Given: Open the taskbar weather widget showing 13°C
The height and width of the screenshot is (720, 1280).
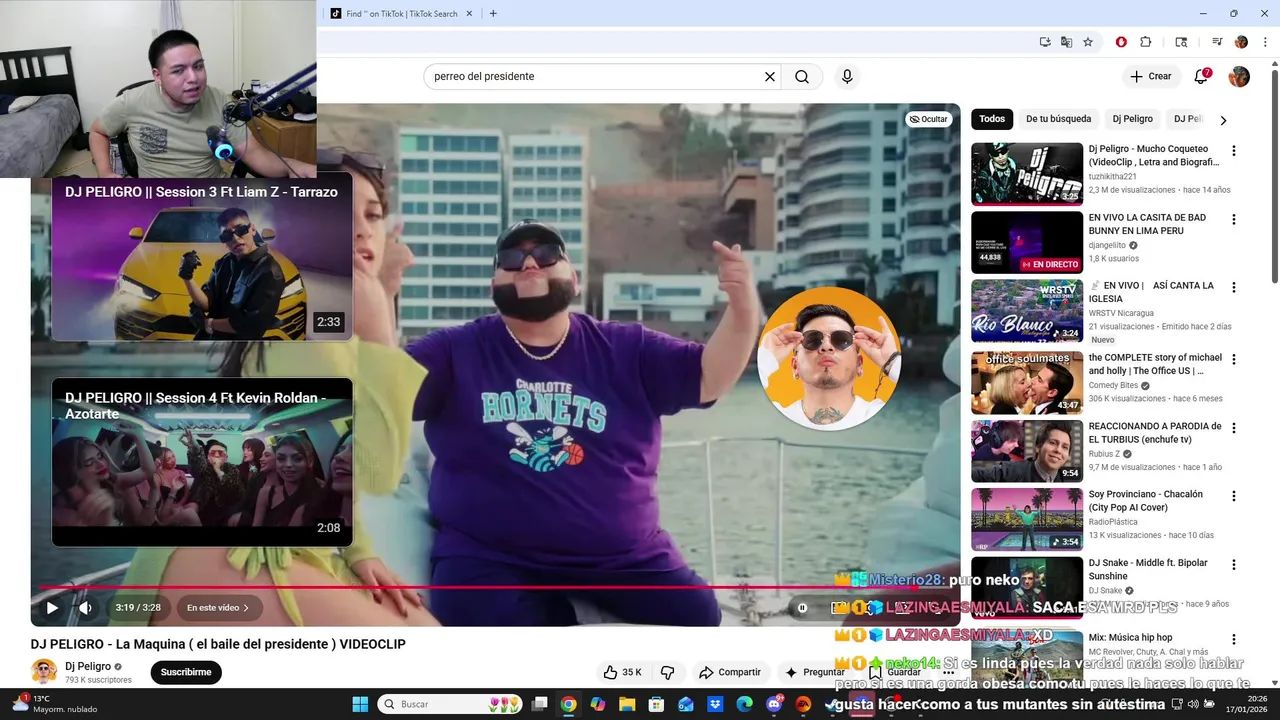Looking at the screenshot, I should [56, 704].
